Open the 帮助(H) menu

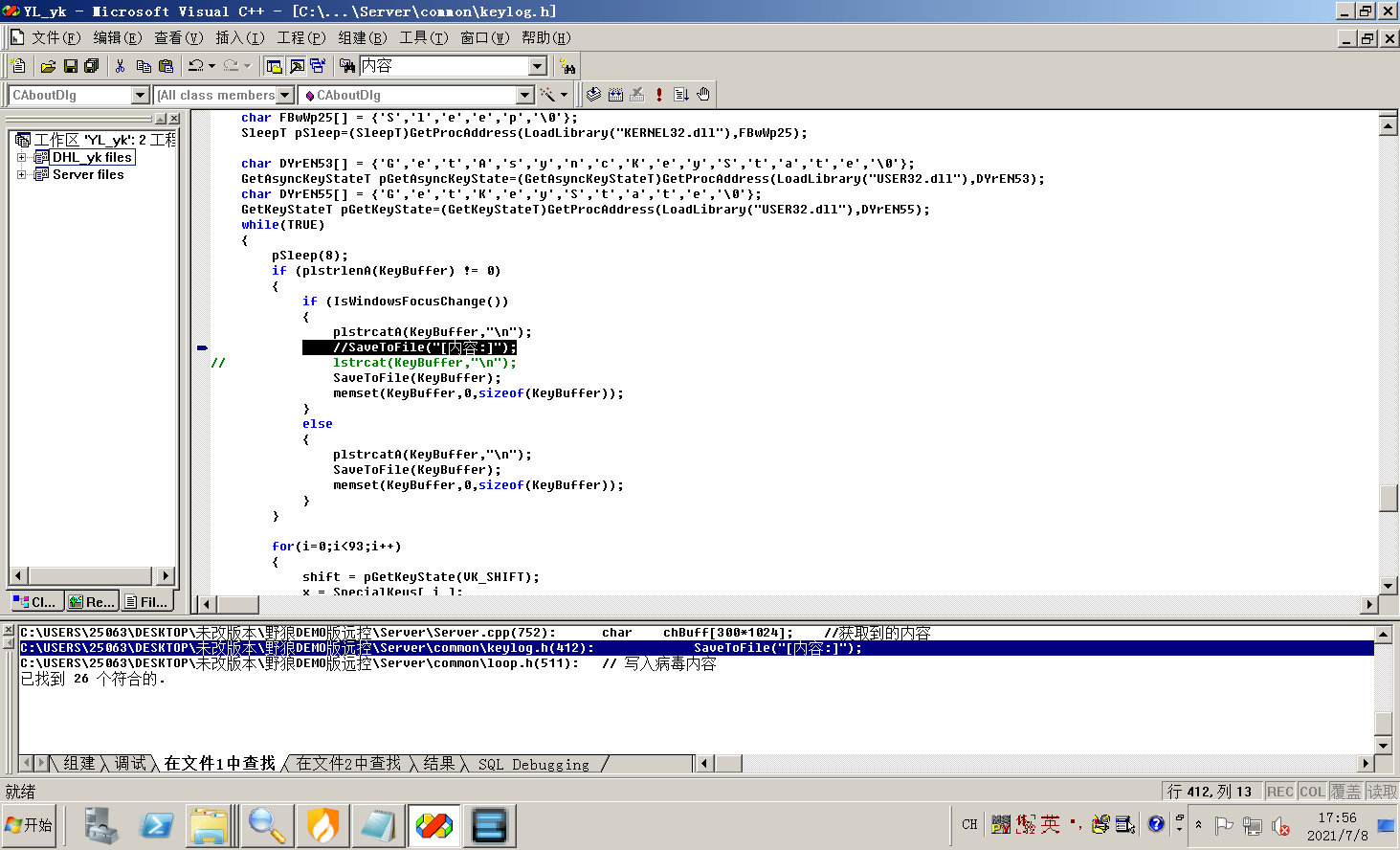tap(546, 37)
